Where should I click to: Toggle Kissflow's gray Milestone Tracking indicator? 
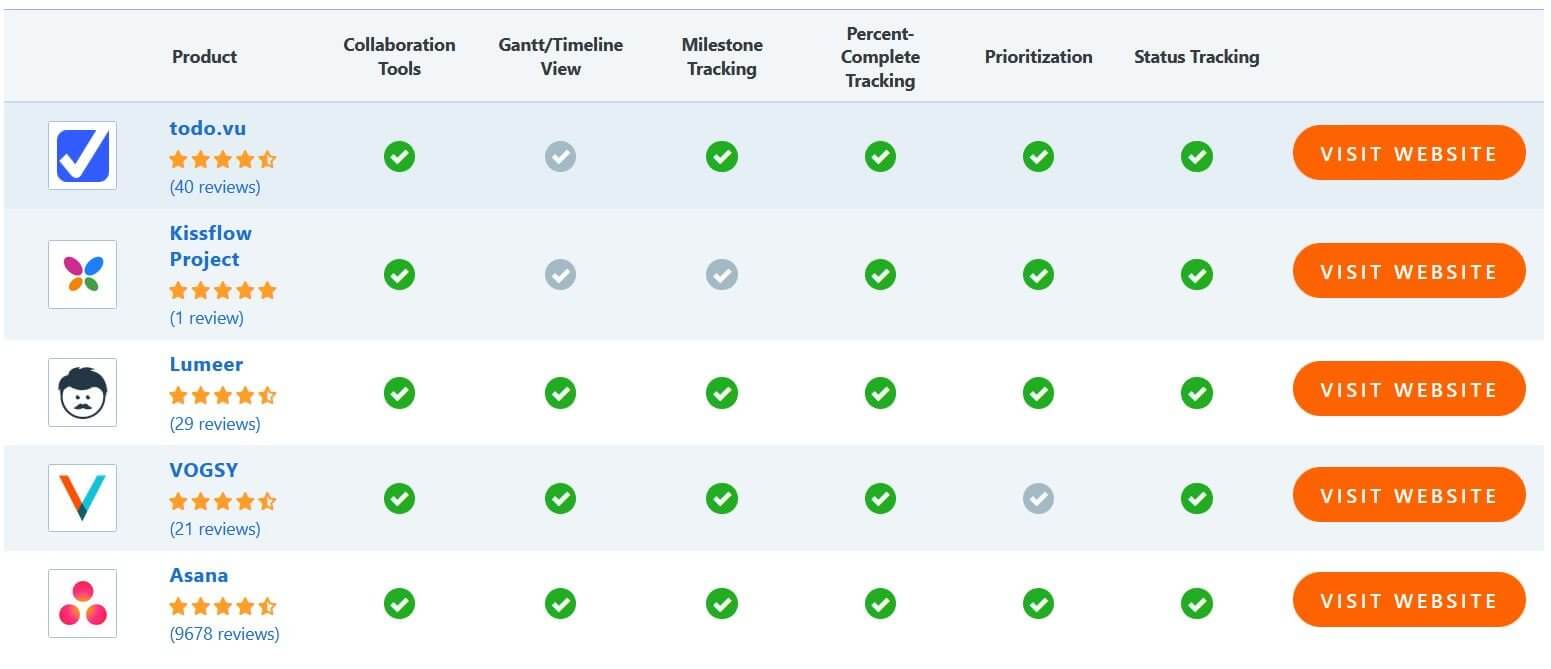[x=722, y=274]
